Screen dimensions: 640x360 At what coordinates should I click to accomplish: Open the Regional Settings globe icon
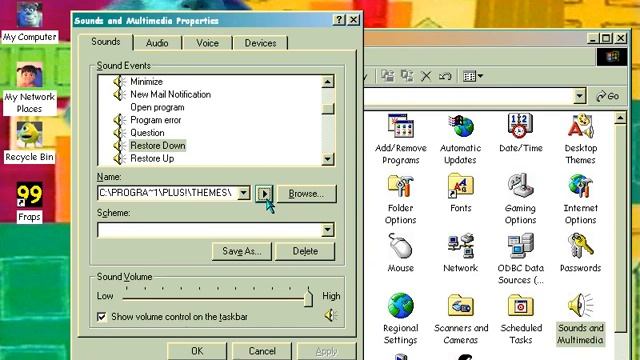click(x=400, y=305)
